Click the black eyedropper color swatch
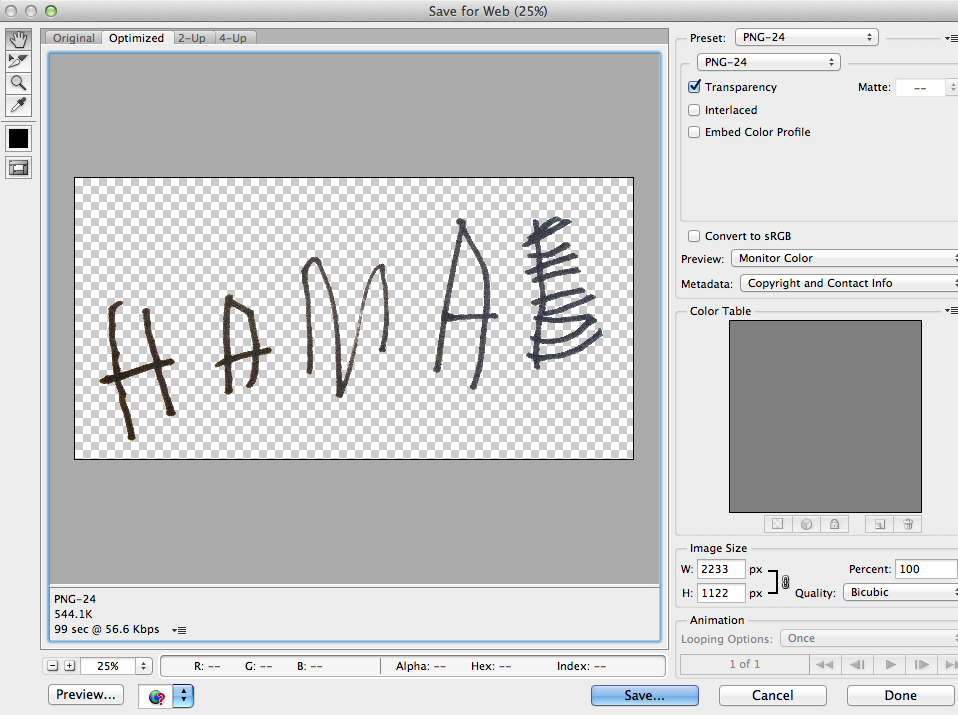The image size is (958, 715). 18,139
